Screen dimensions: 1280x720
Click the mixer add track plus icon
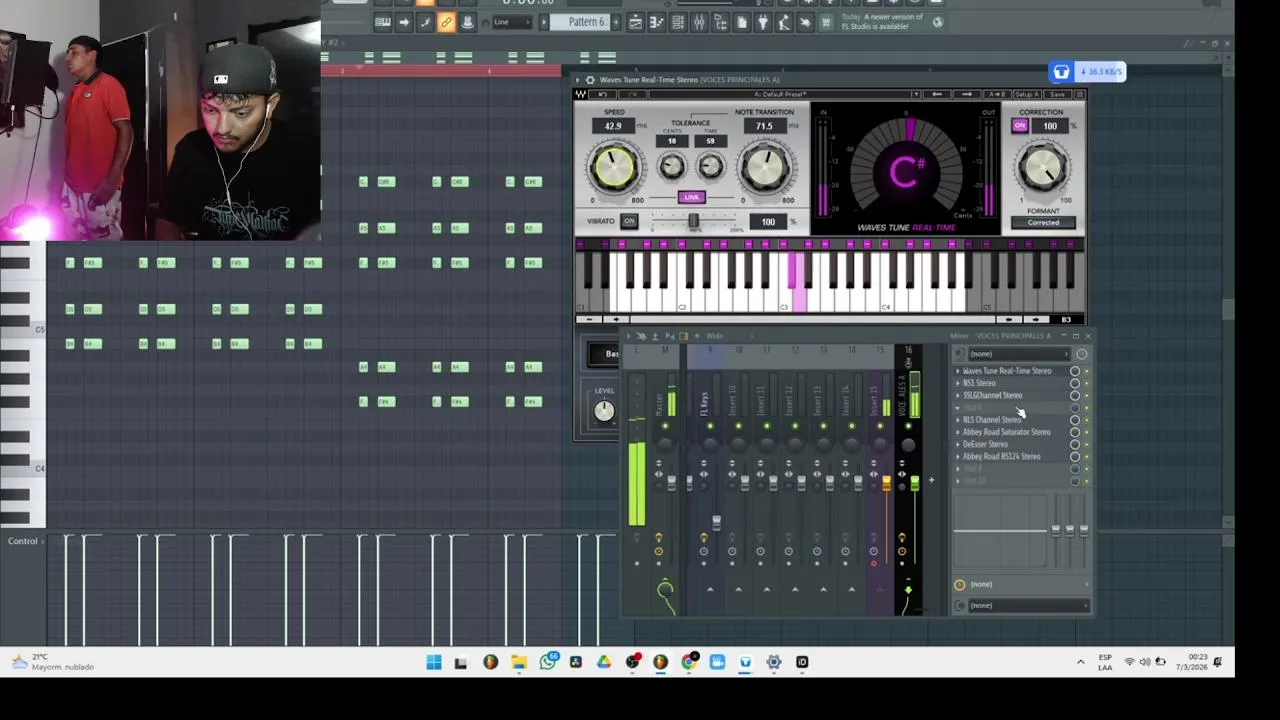pyautogui.click(x=931, y=480)
